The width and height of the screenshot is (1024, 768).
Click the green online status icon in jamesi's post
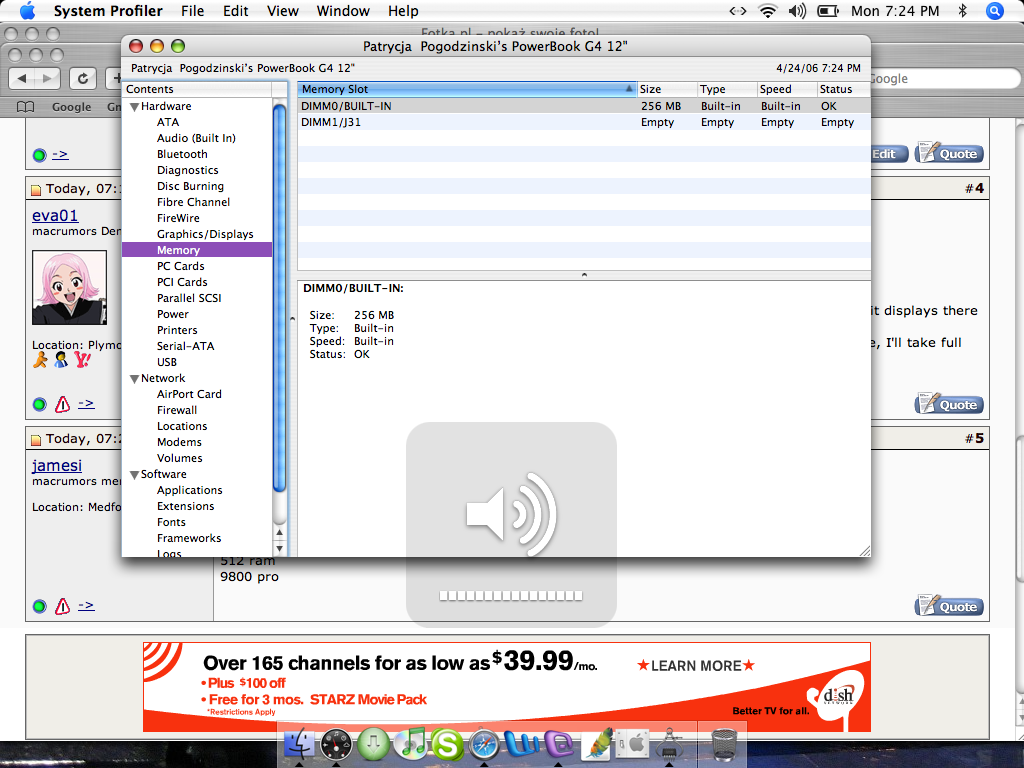click(x=39, y=606)
